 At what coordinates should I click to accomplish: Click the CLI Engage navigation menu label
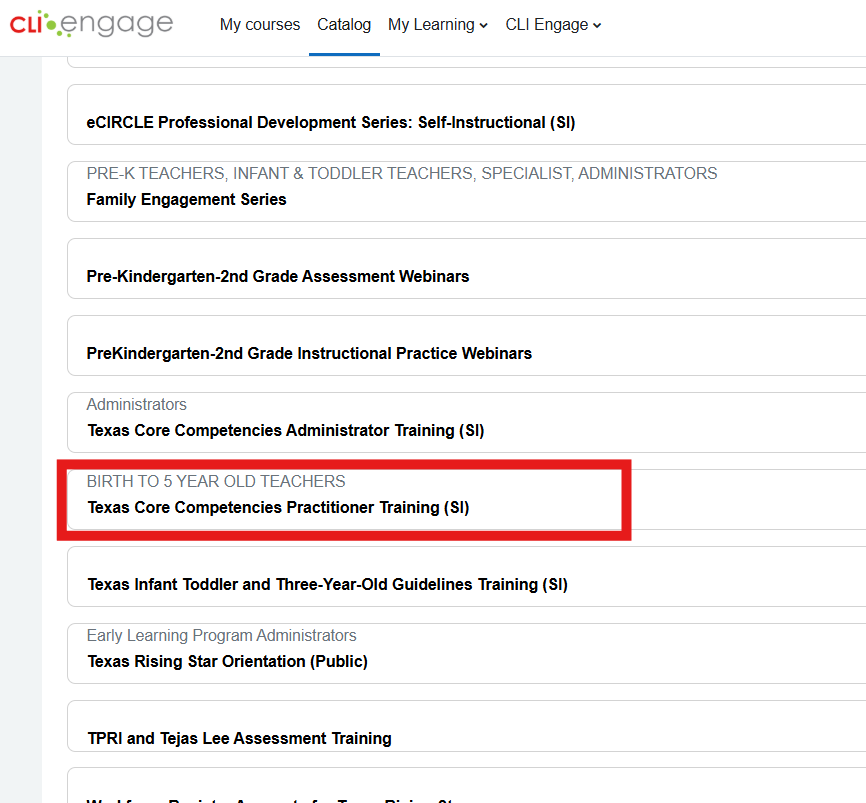coord(546,25)
